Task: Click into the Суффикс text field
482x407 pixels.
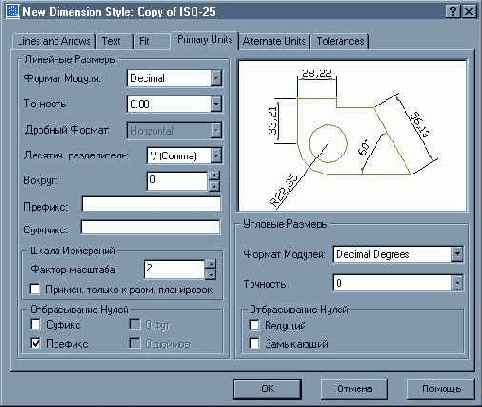Action: (x=150, y=227)
